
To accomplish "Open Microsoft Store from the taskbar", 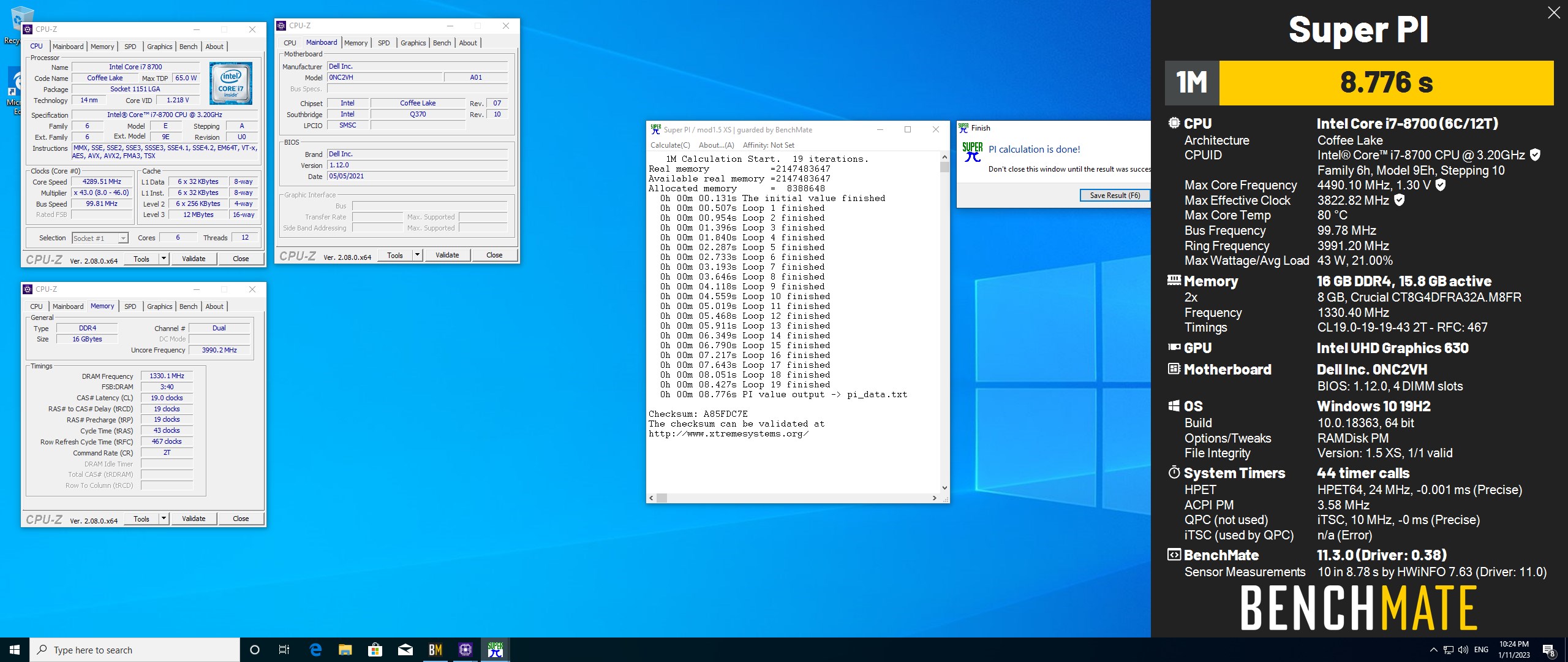I will [x=375, y=650].
